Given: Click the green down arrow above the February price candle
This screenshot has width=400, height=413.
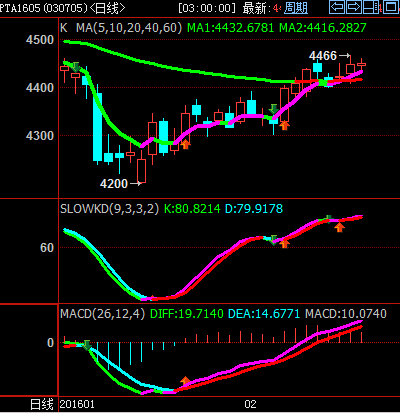Looking at the screenshot, I should 274,109.
